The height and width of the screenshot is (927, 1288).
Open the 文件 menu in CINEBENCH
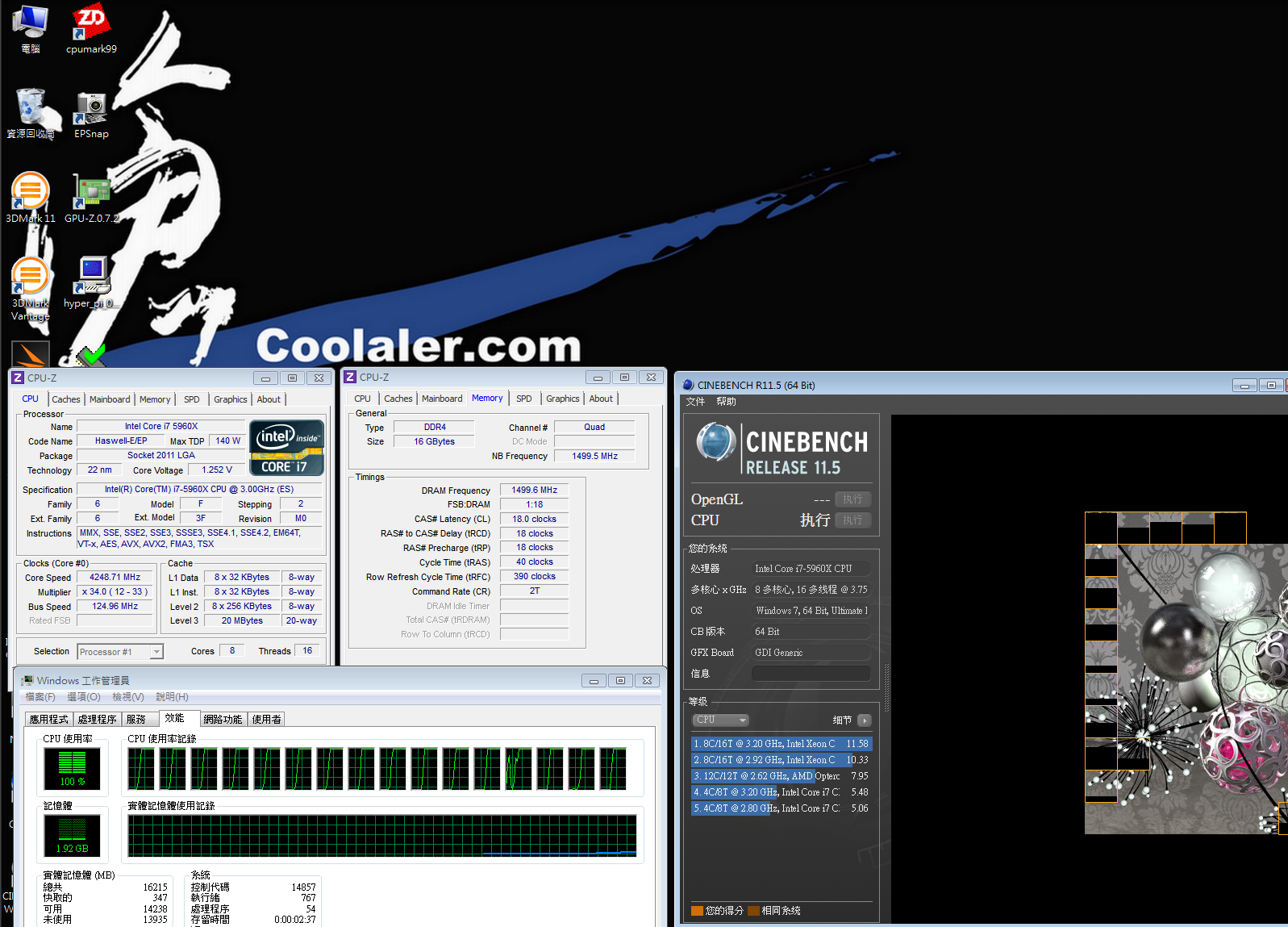click(695, 402)
